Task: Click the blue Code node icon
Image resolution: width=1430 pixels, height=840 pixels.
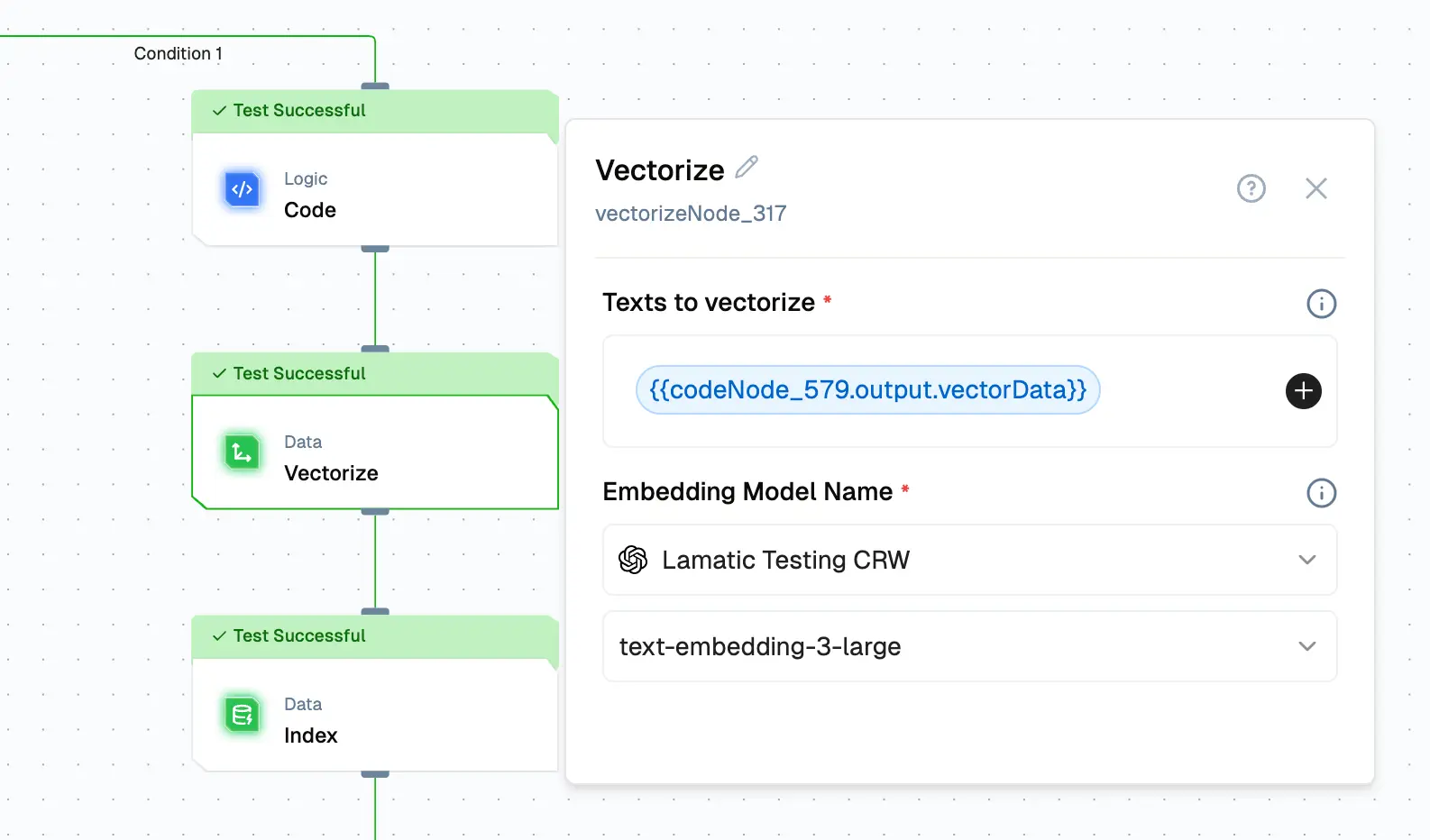Action: 242,190
